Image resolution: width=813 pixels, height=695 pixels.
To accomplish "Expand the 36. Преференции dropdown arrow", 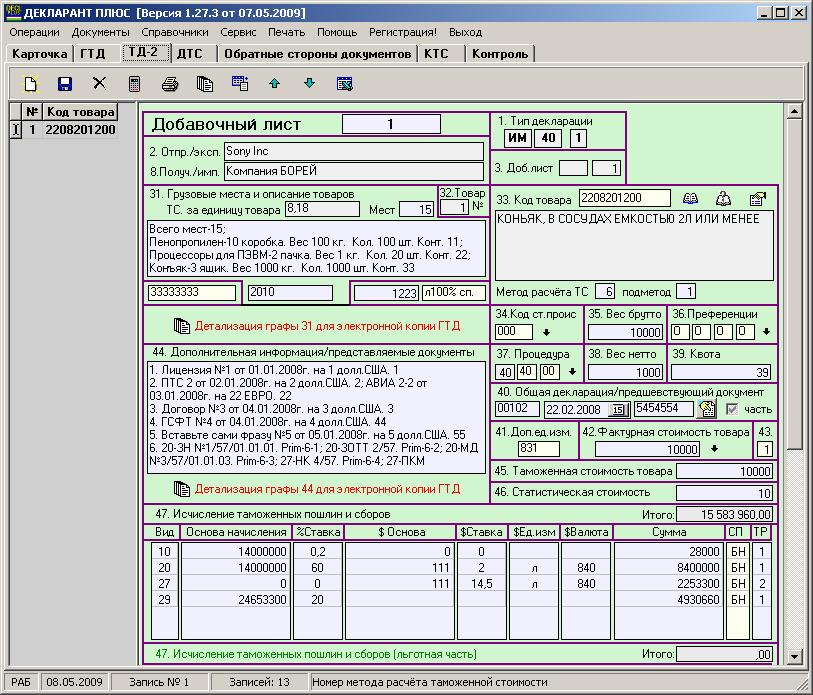I will 768,332.
